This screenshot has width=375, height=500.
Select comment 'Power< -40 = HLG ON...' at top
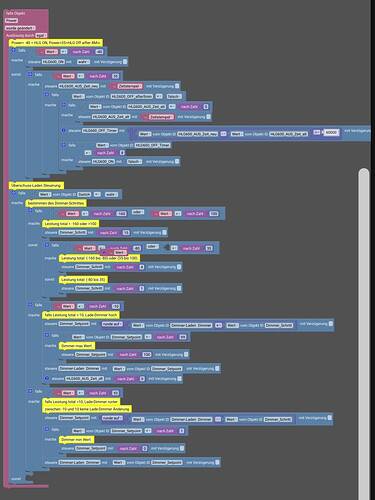coord(55,43)
